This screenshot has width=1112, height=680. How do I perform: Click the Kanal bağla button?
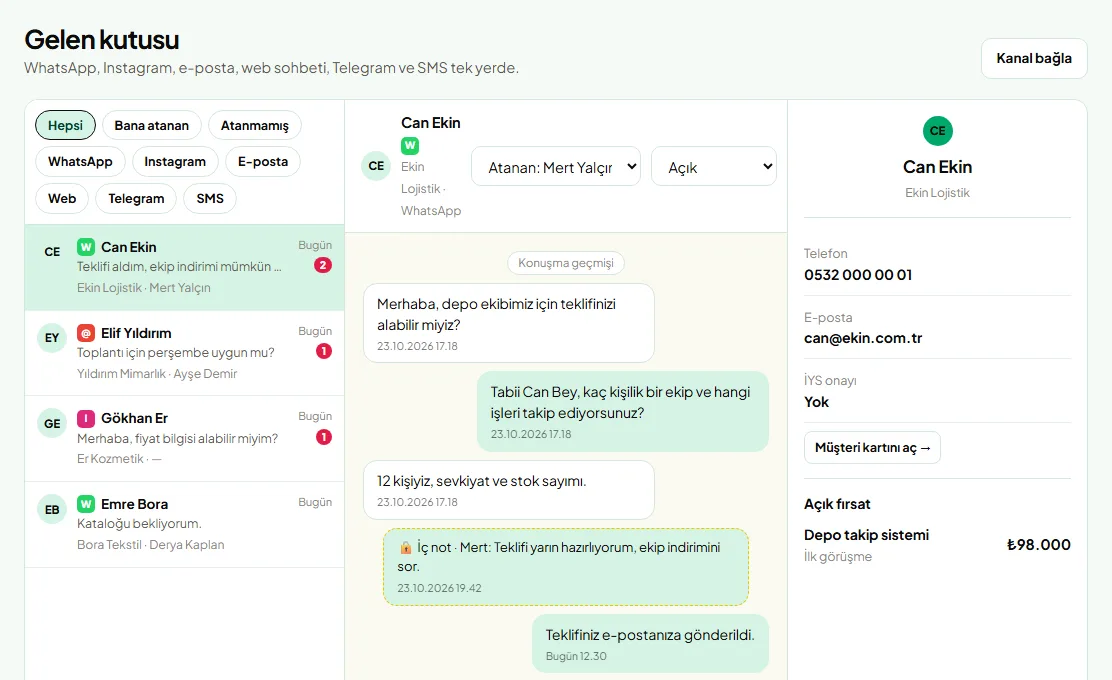coord(1034,58)
